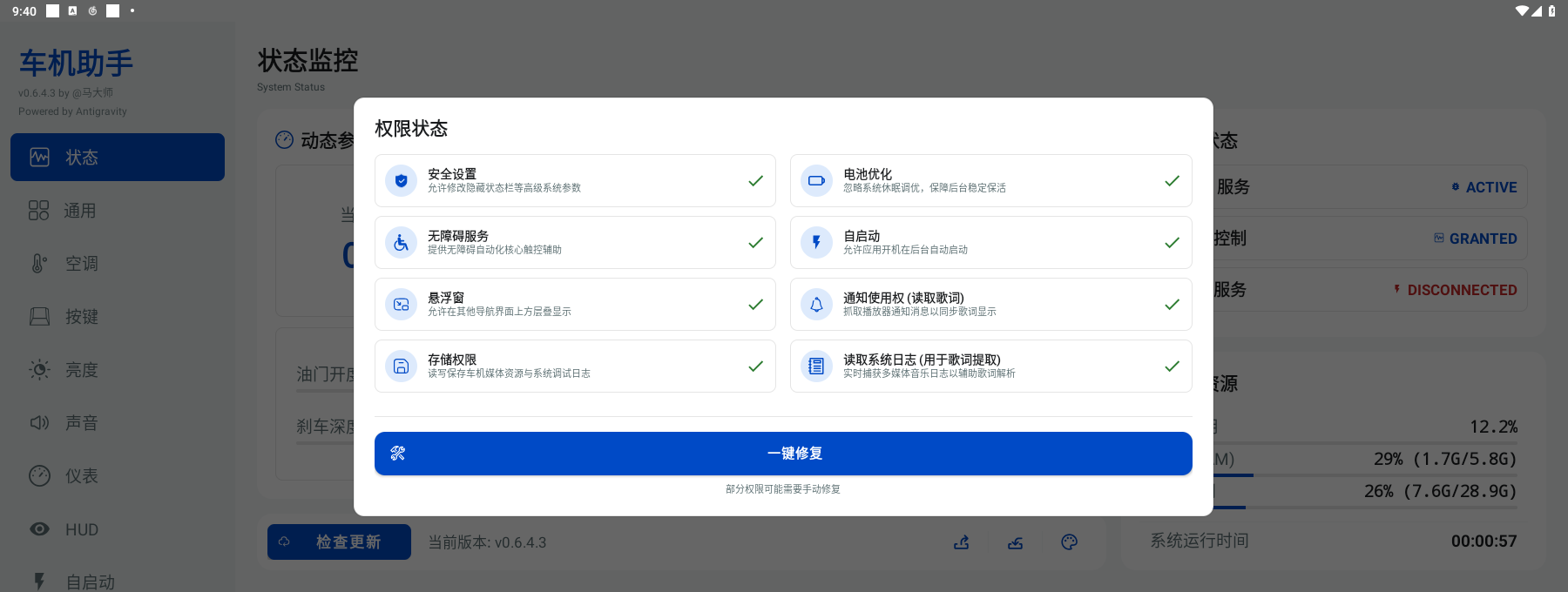
Task: Open the 通用 sidebar section
Action: coord(118,211)
